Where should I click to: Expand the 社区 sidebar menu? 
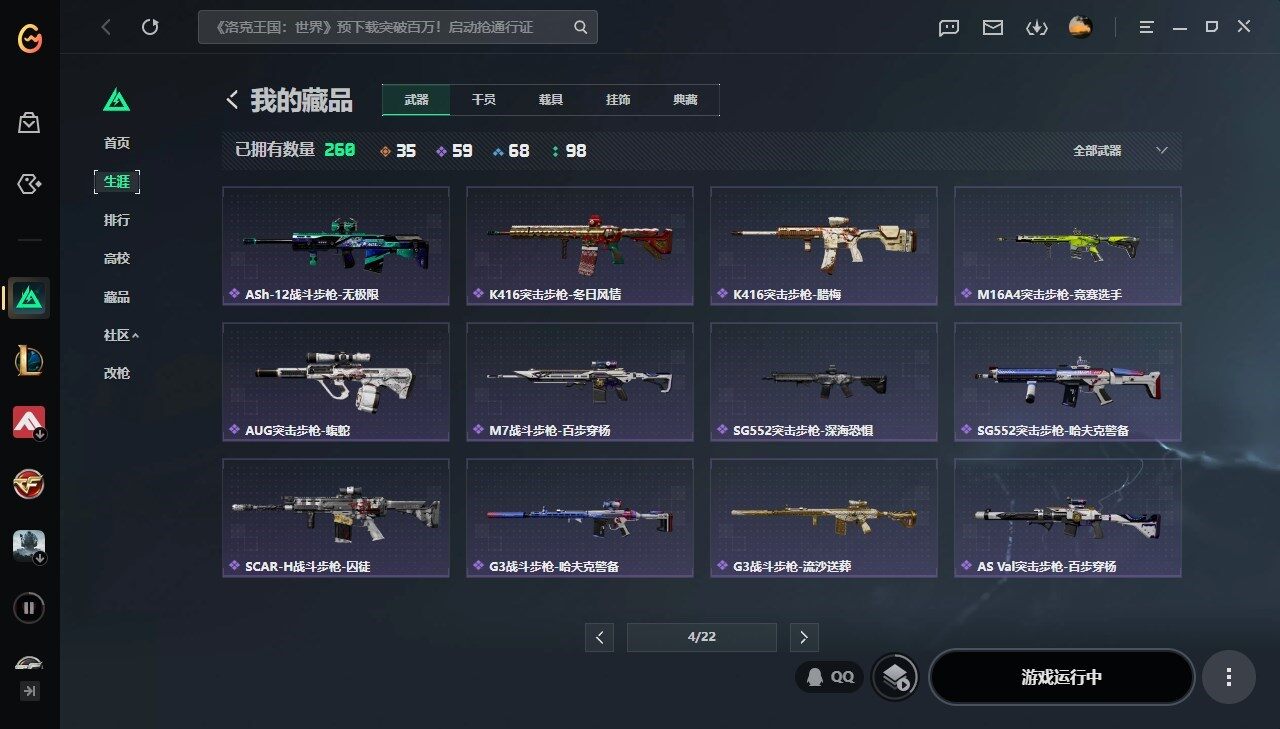(121, 335)
